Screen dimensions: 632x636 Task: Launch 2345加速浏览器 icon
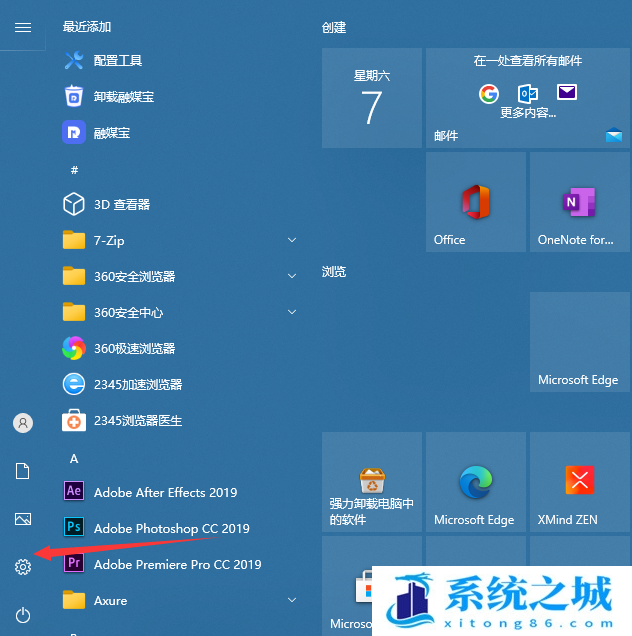[74, 384]
